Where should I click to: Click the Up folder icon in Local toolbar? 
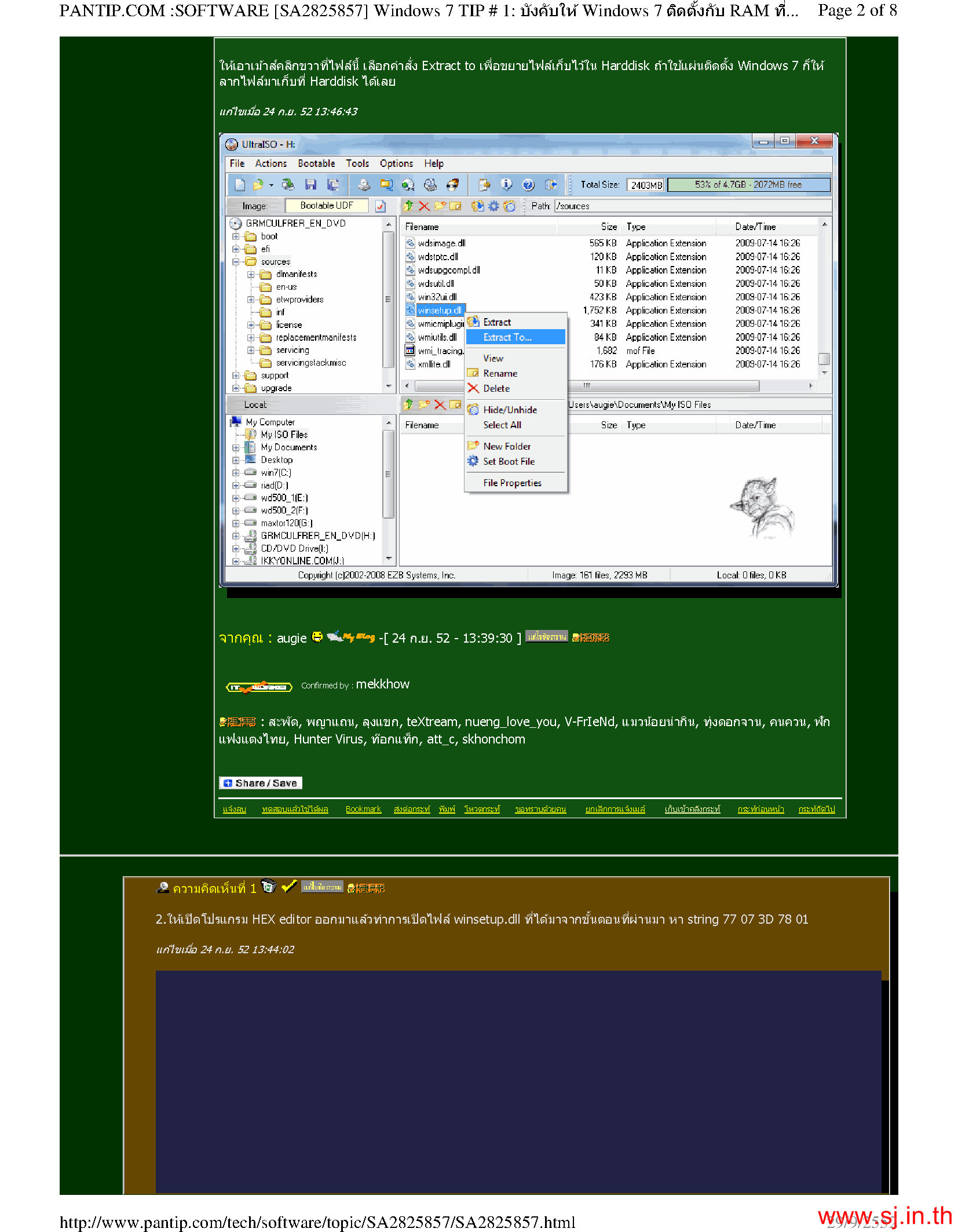(408, 404)
